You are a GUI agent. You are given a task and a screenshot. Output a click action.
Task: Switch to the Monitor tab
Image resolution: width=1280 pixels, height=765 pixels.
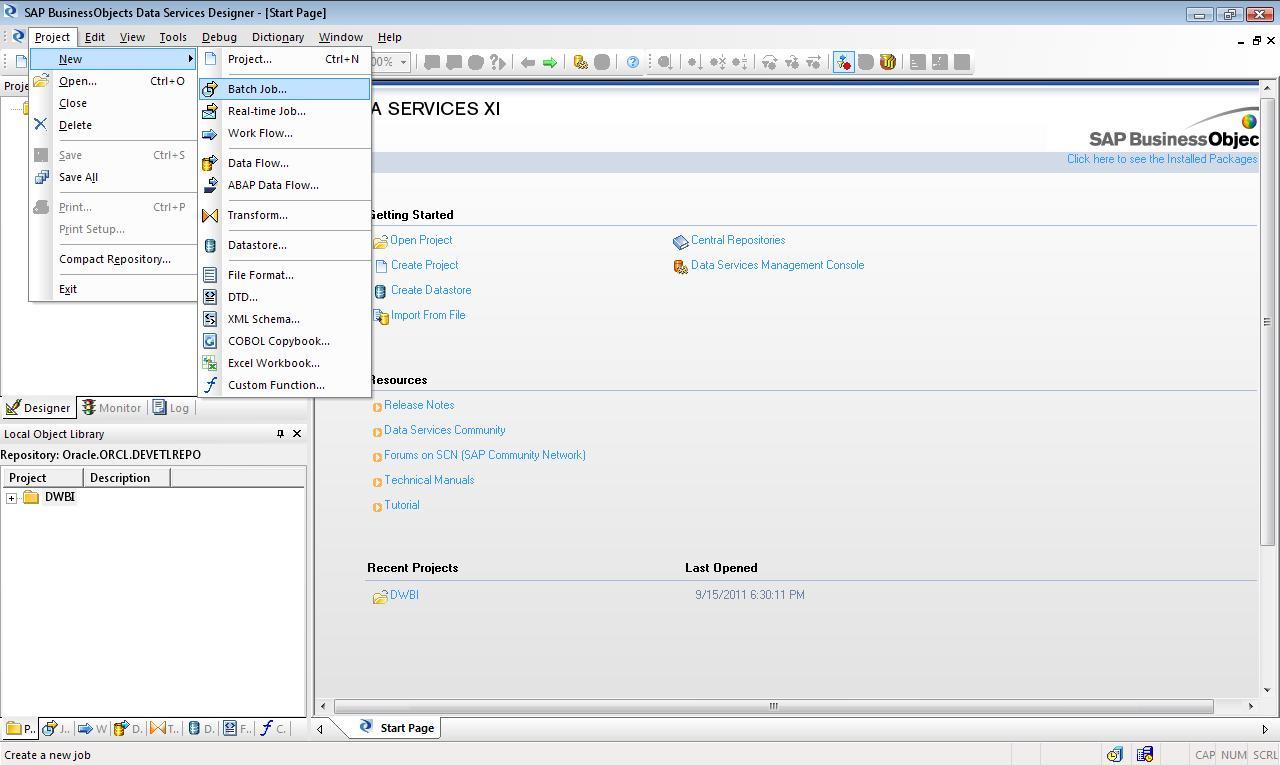111,408
